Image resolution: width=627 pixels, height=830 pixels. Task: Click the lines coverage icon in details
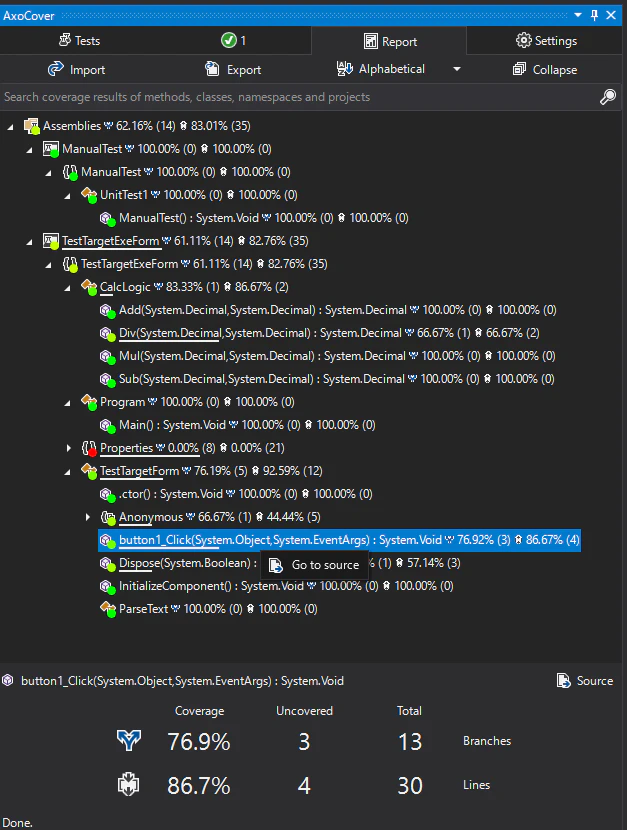click(129, 784)
